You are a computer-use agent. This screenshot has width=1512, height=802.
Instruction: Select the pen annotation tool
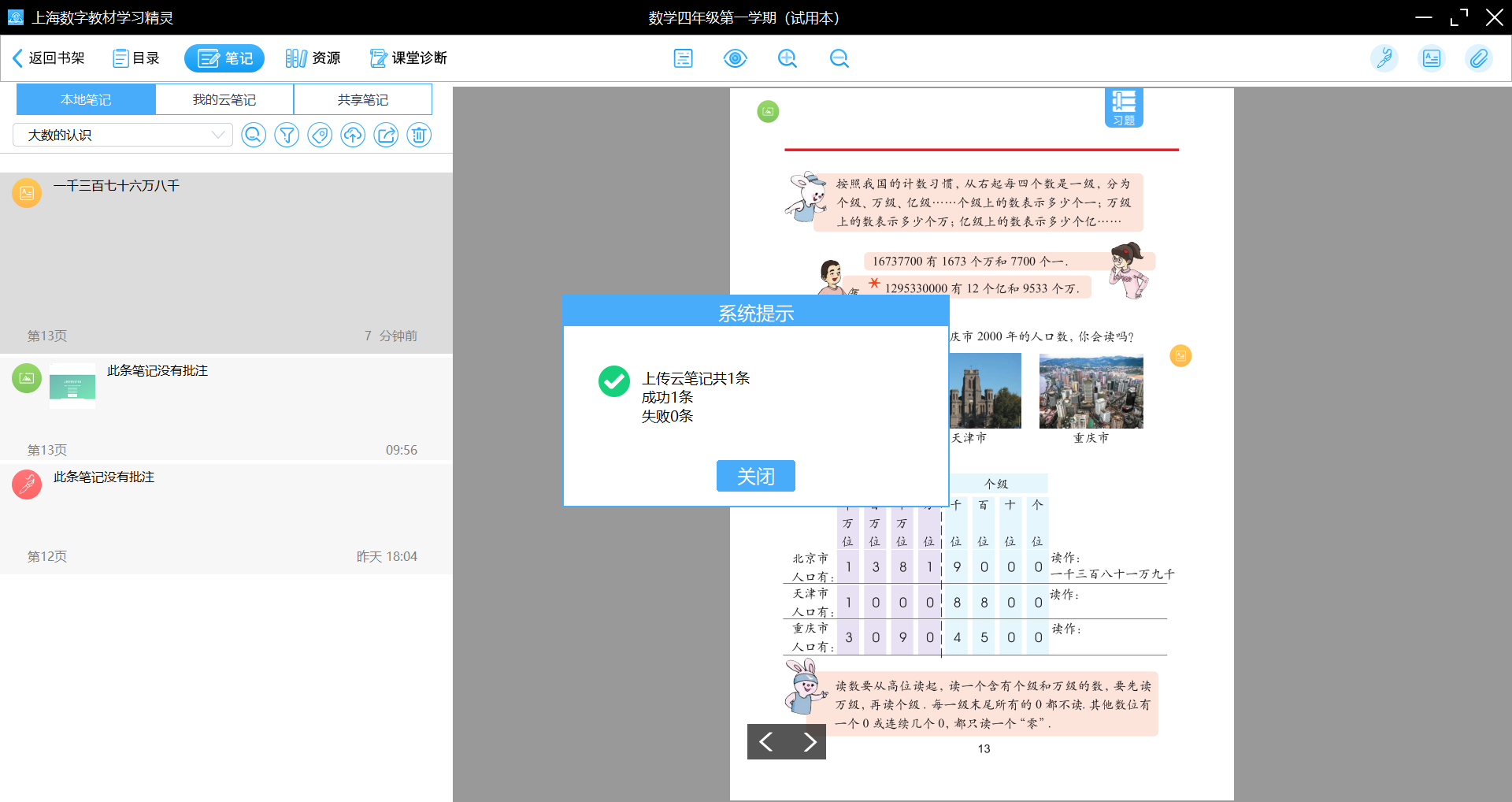click(1384, 58)
